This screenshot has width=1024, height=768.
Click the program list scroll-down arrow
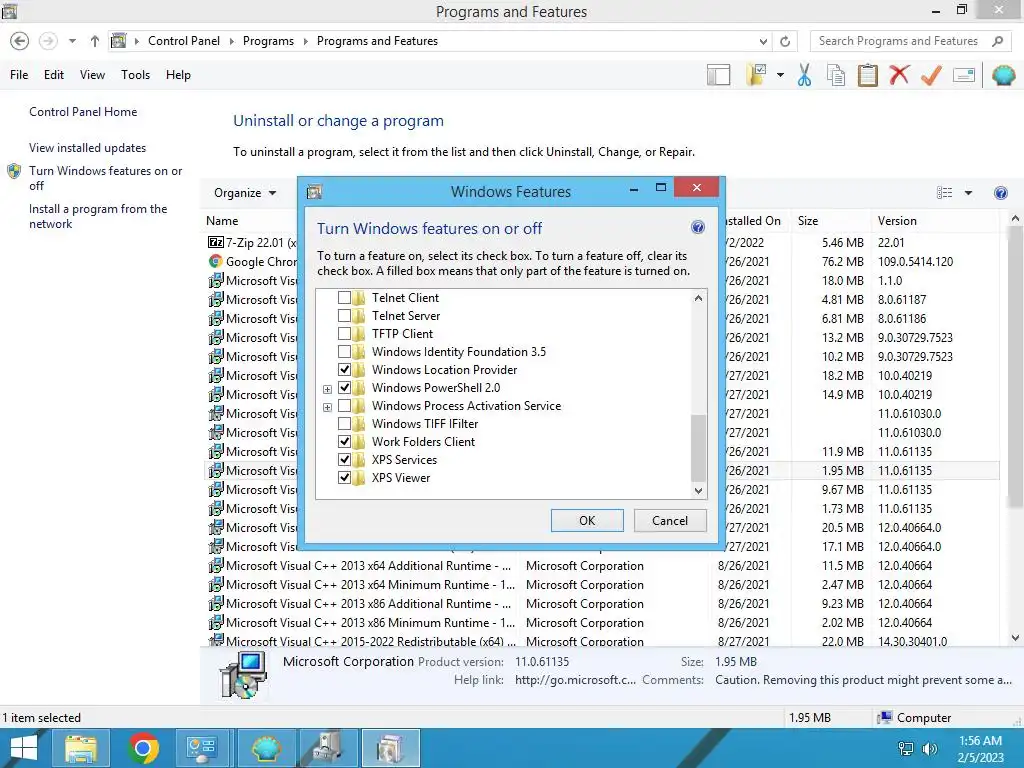tap(1016, 638)
